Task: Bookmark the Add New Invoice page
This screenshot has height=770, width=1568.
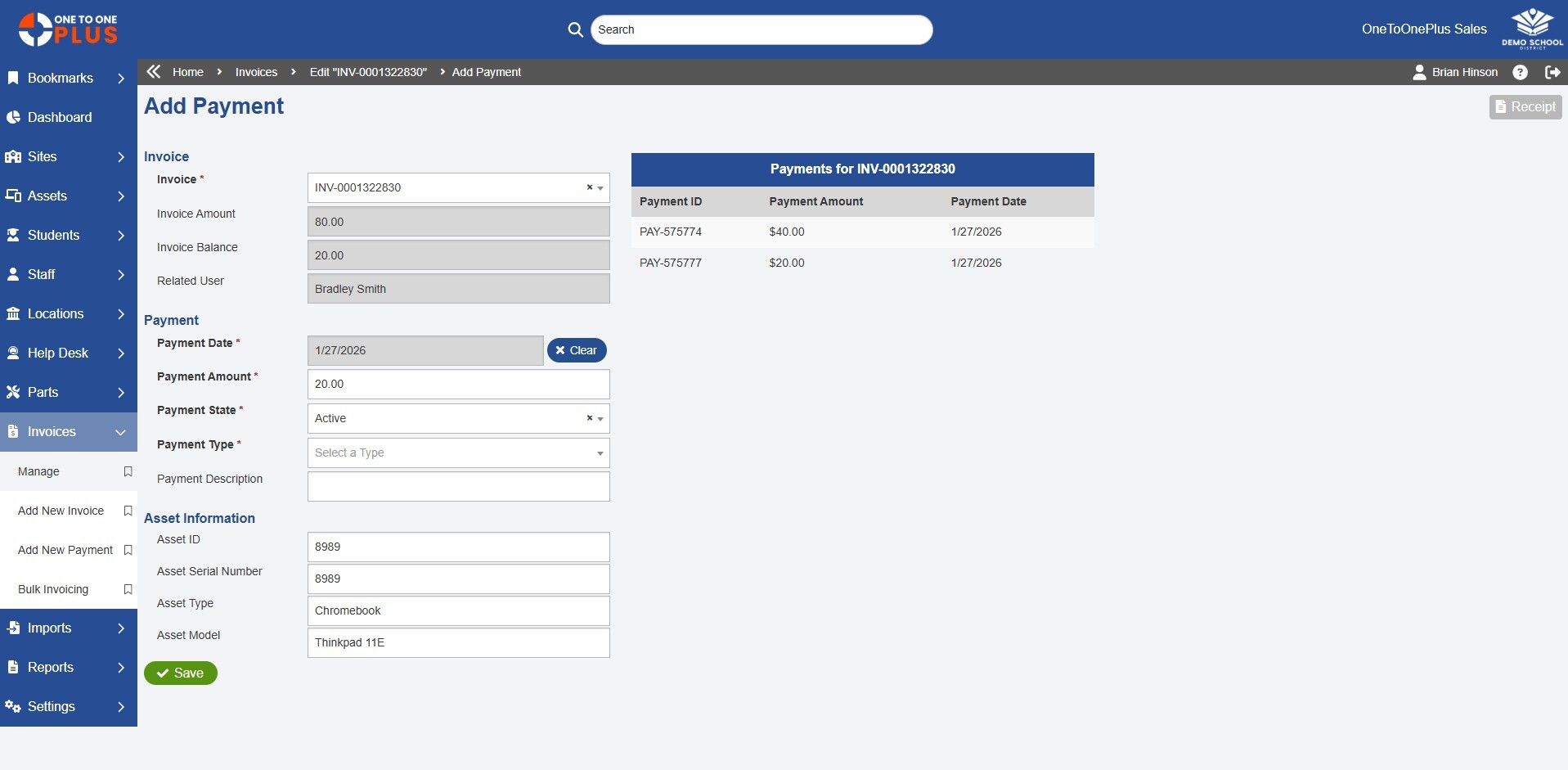Action: point(128,511)
